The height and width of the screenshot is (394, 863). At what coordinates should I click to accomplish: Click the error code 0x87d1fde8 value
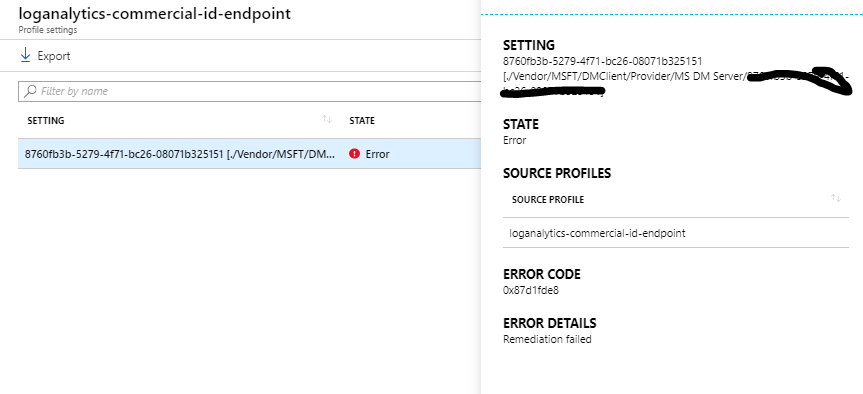coord(531,290)
